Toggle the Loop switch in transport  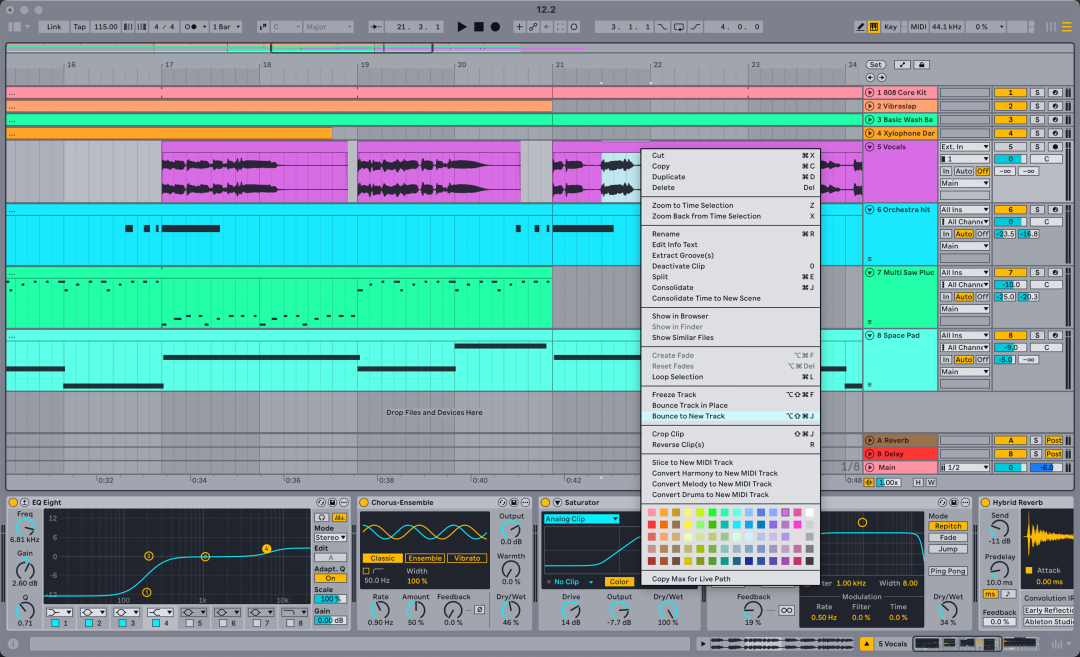click(678, 27)
